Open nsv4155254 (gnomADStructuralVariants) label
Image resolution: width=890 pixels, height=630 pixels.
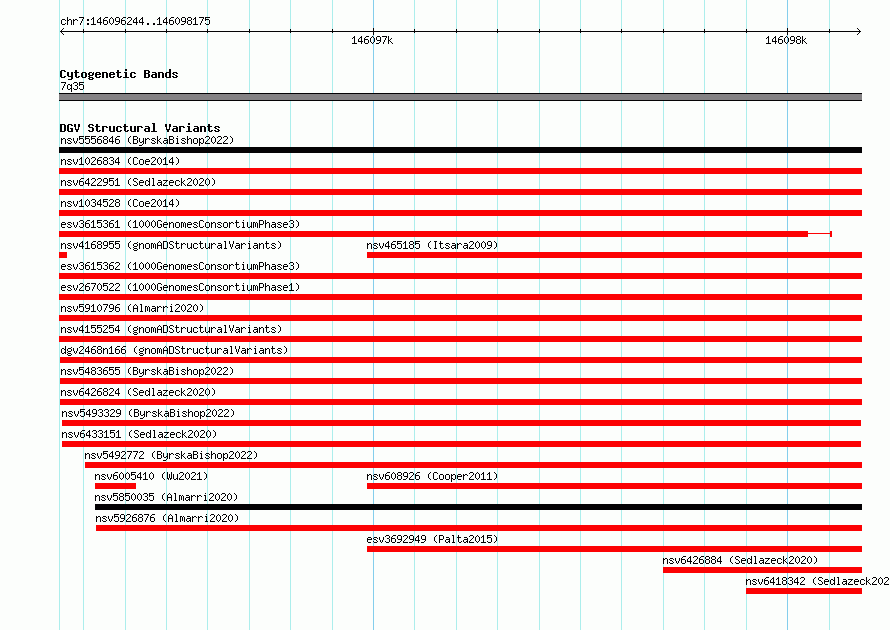pos(171,329)
